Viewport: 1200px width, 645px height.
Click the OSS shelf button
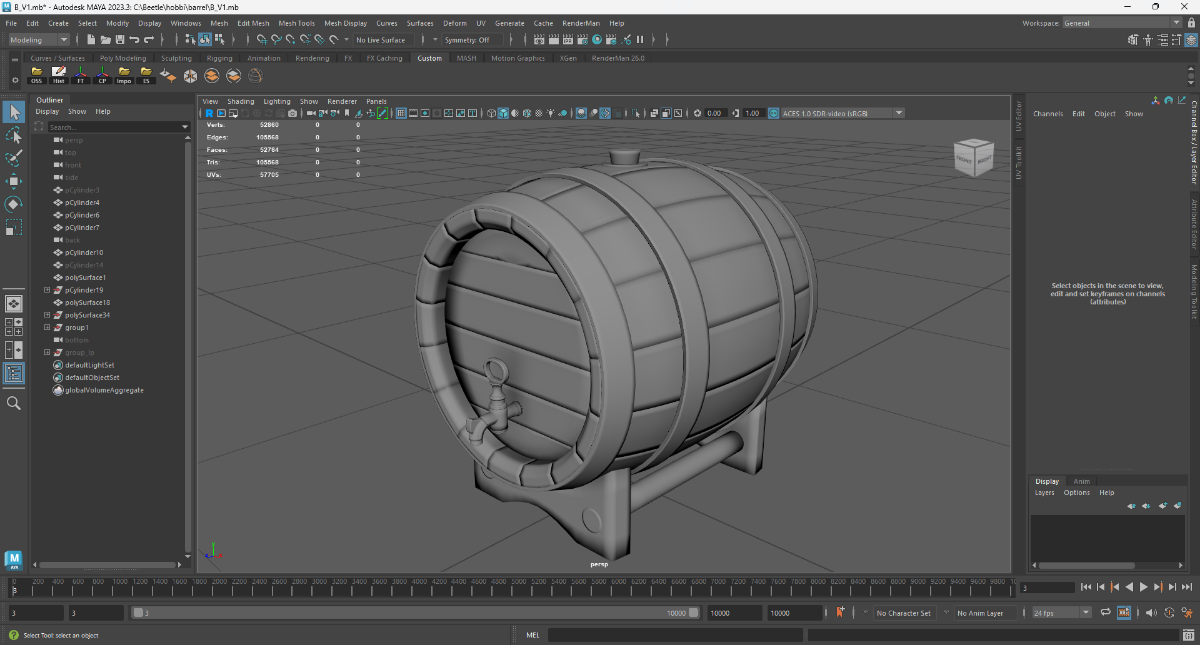[37, 76]
